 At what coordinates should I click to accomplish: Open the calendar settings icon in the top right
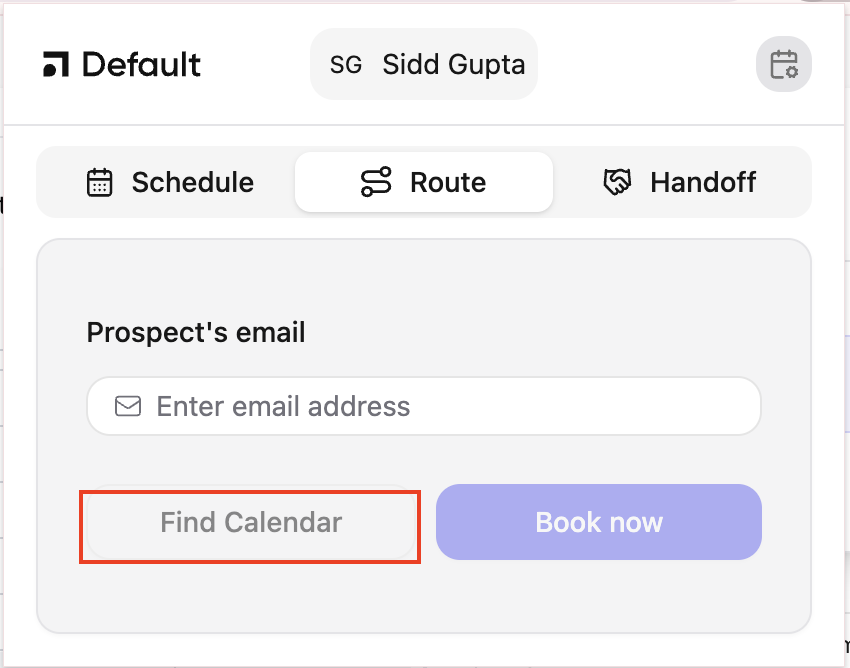(783, 65)
